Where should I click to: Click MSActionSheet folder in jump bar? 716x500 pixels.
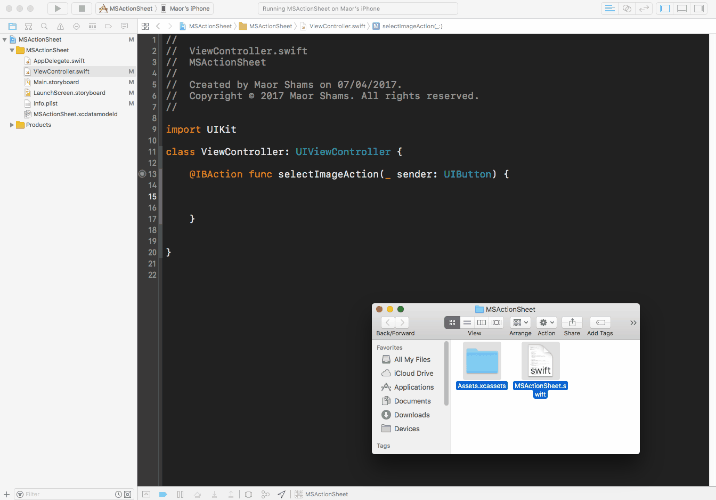click(x=266, y=26)
